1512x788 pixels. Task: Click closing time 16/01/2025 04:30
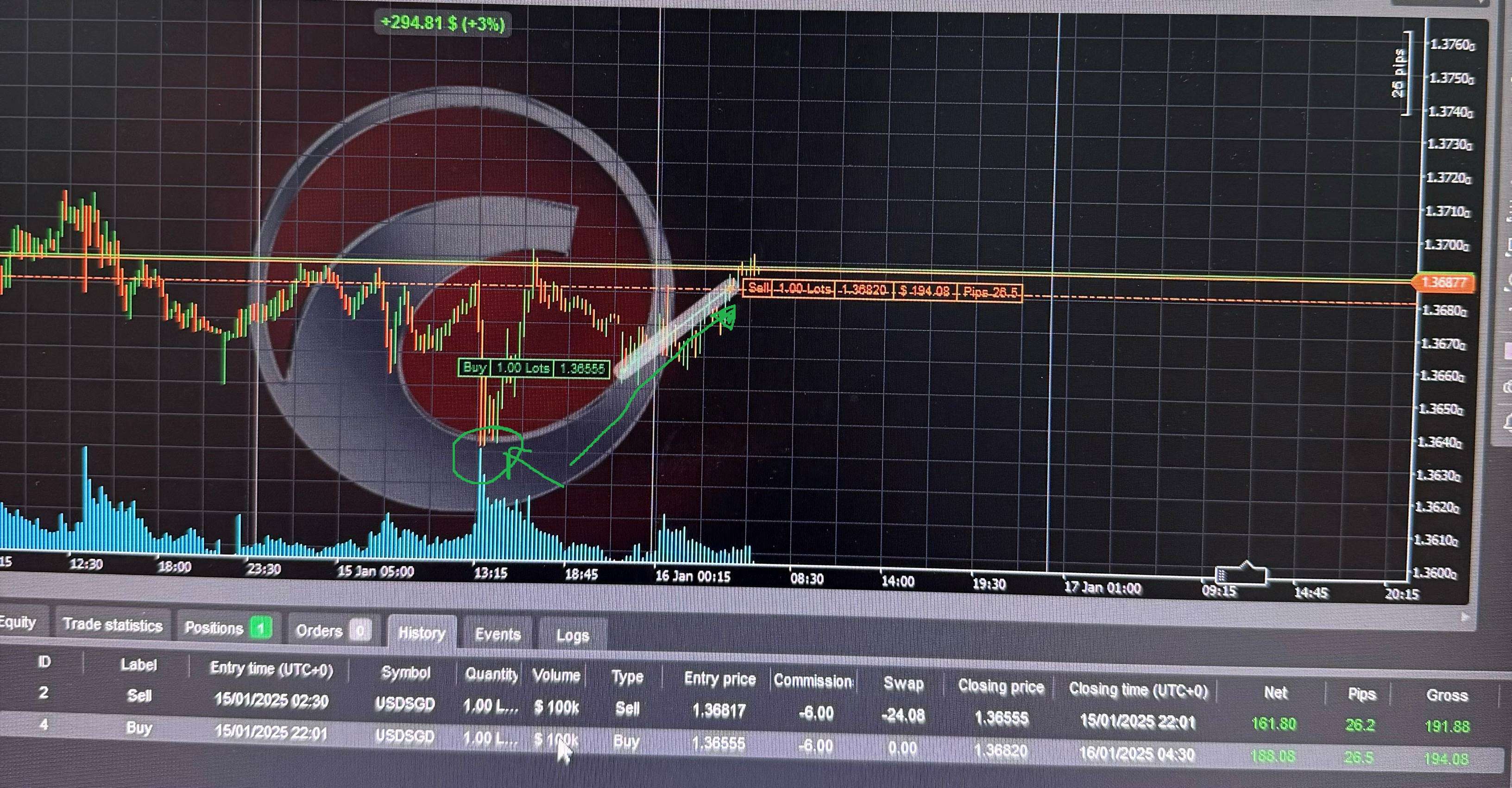1137,754
